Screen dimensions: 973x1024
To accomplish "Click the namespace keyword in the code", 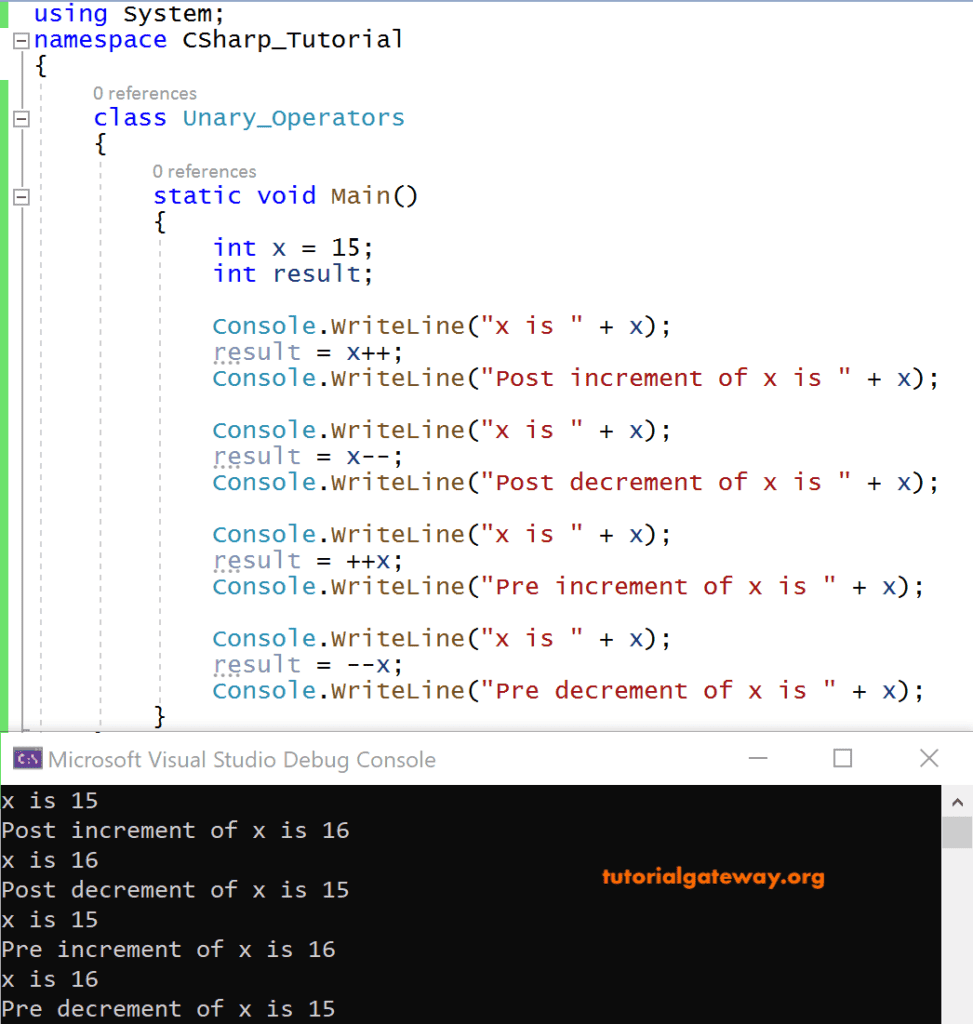I will [x=100, y=40].
